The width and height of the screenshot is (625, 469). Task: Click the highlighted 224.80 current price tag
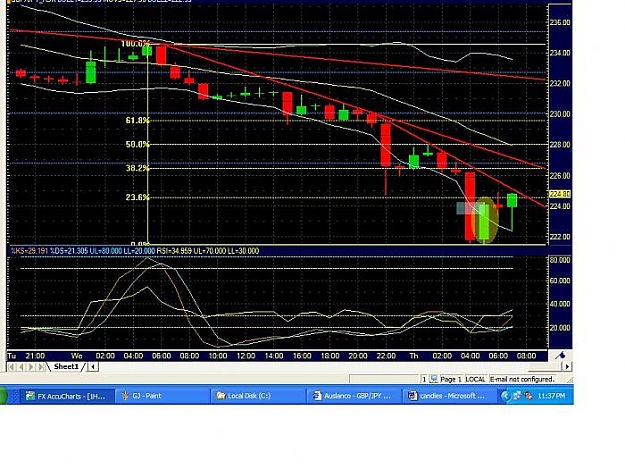(560, 194)
